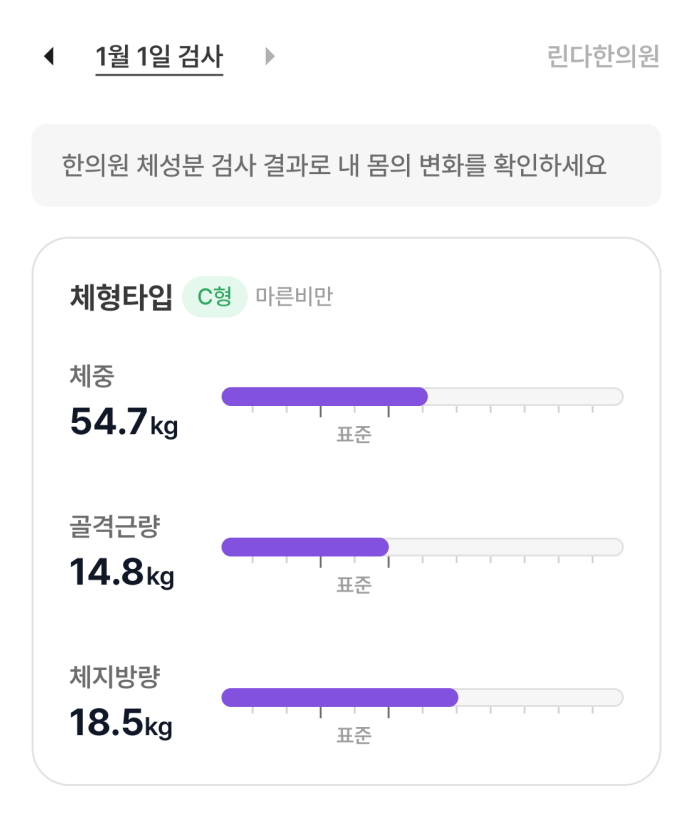Go to previous test date arrow
Image resolution: width=699 pixels, height=820 pixels.
point(50,56)
